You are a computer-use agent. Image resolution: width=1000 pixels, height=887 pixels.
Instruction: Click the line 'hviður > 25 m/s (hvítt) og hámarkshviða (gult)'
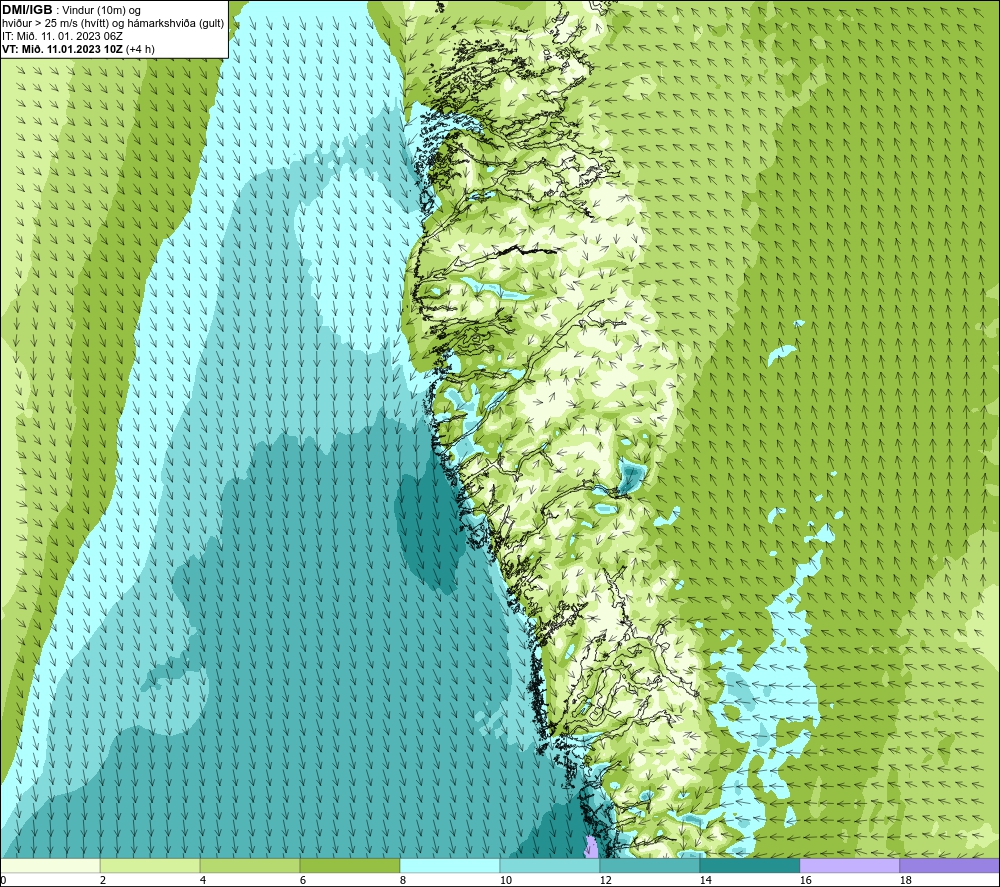[113, 23]
